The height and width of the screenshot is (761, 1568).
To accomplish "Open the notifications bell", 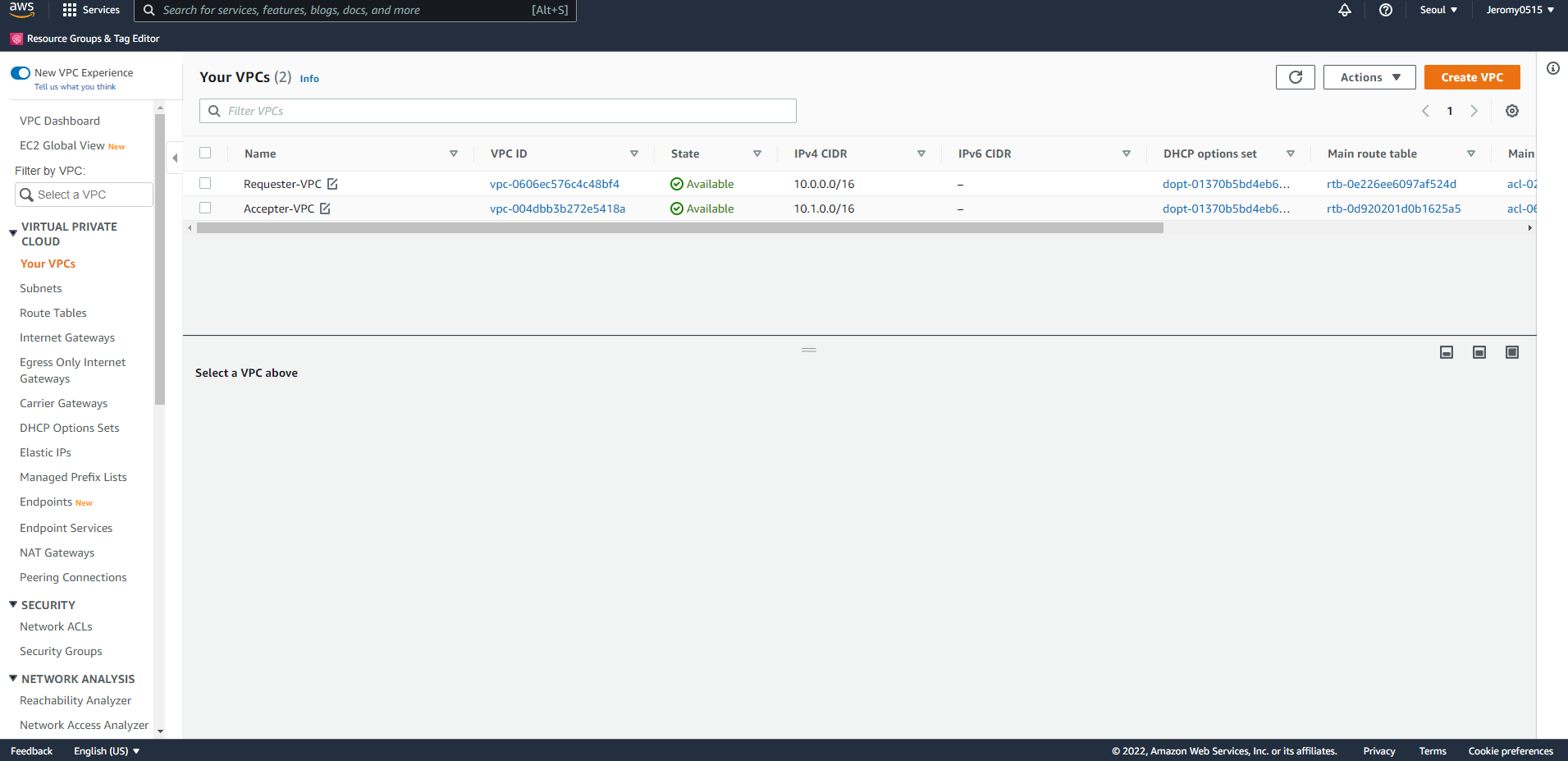I will 1345,10.
